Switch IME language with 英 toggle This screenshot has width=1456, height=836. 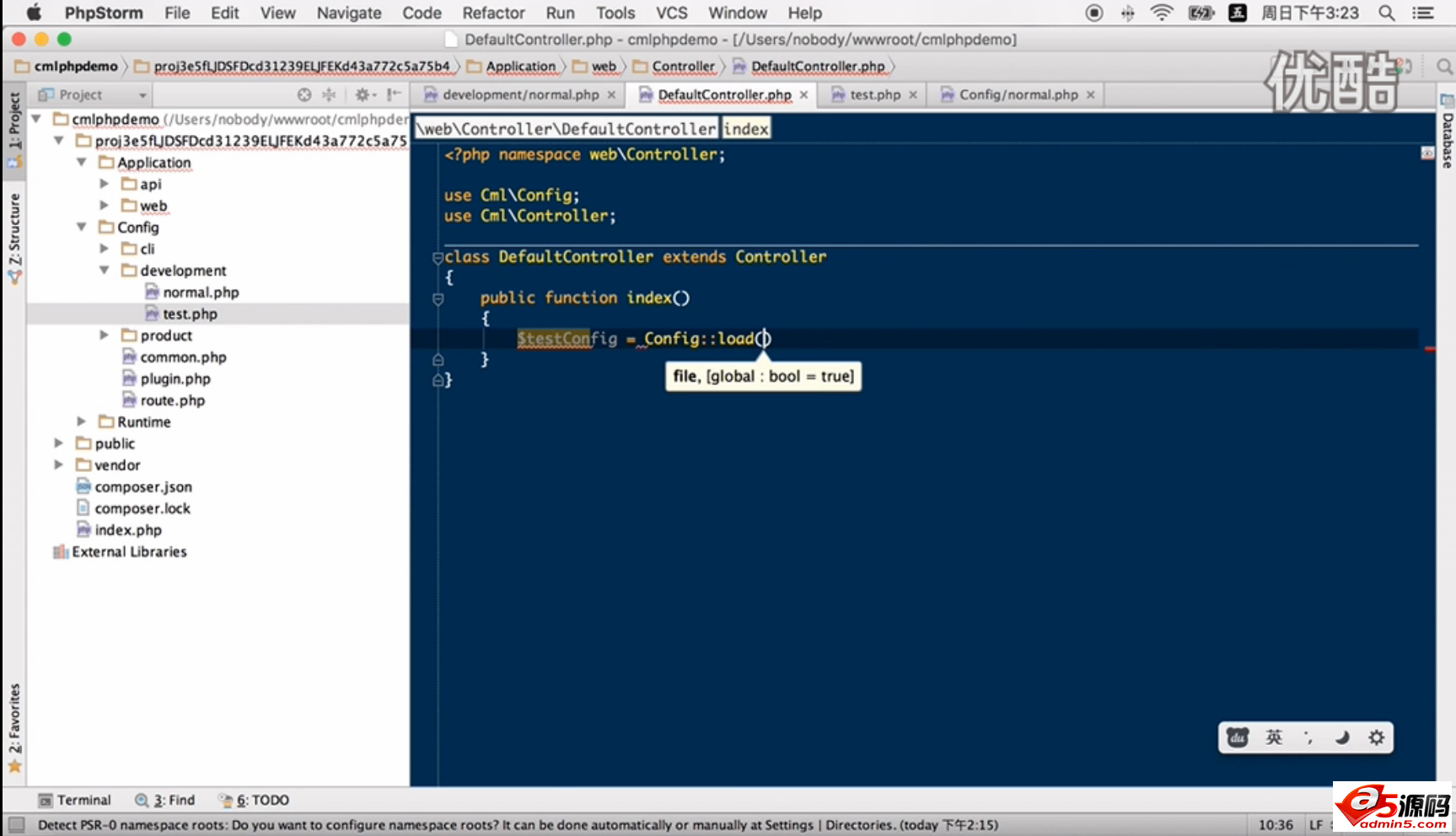(x=1275, y=737)
